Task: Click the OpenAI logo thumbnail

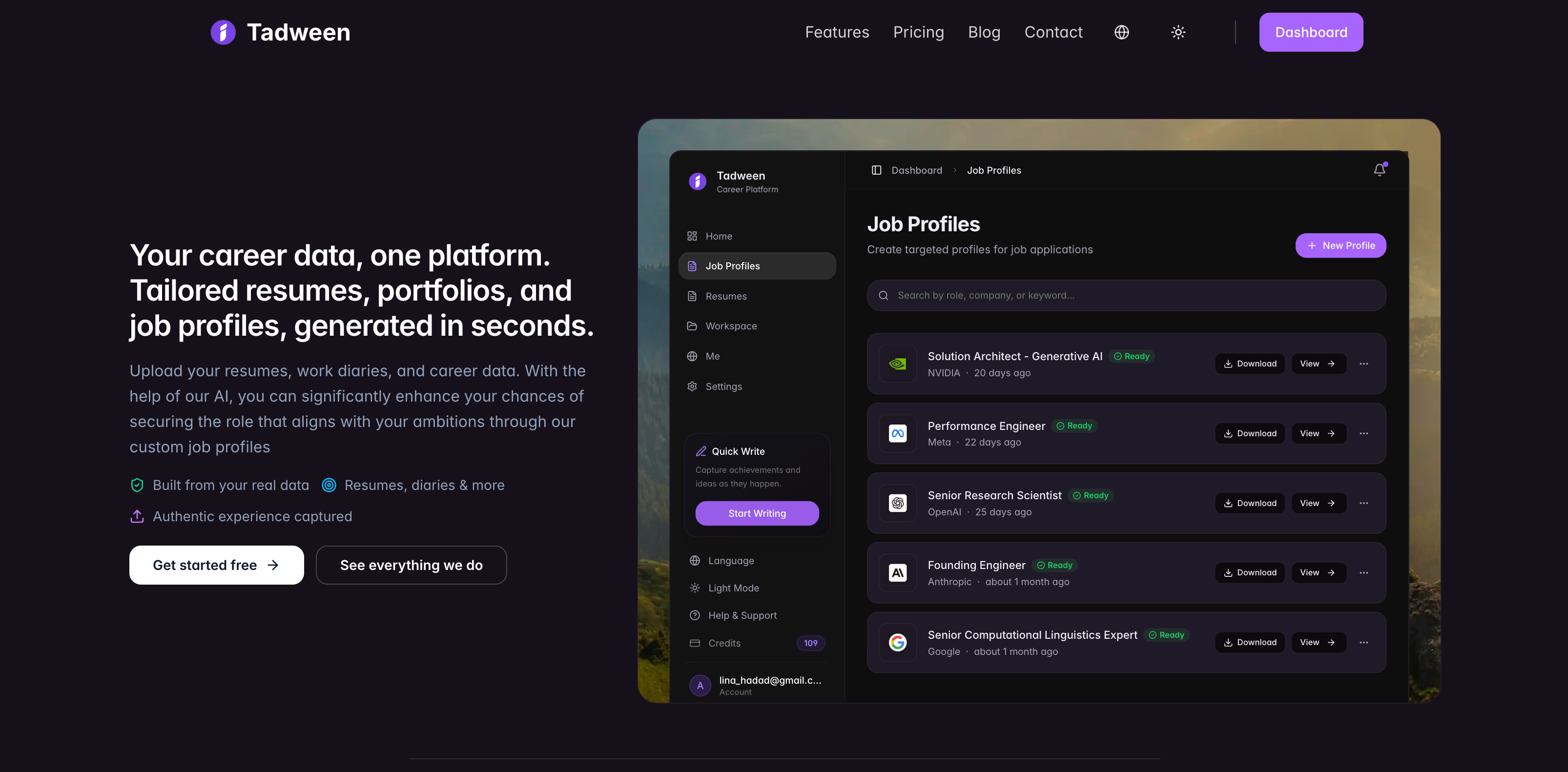Action: tap(897, 503)
